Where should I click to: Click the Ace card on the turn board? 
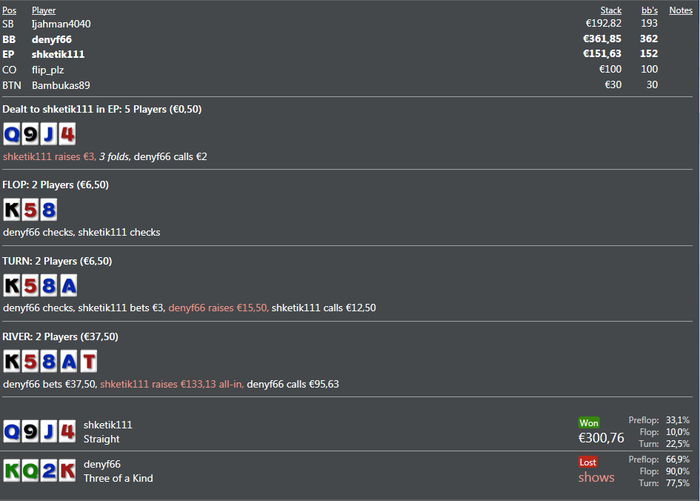point(67,285)
